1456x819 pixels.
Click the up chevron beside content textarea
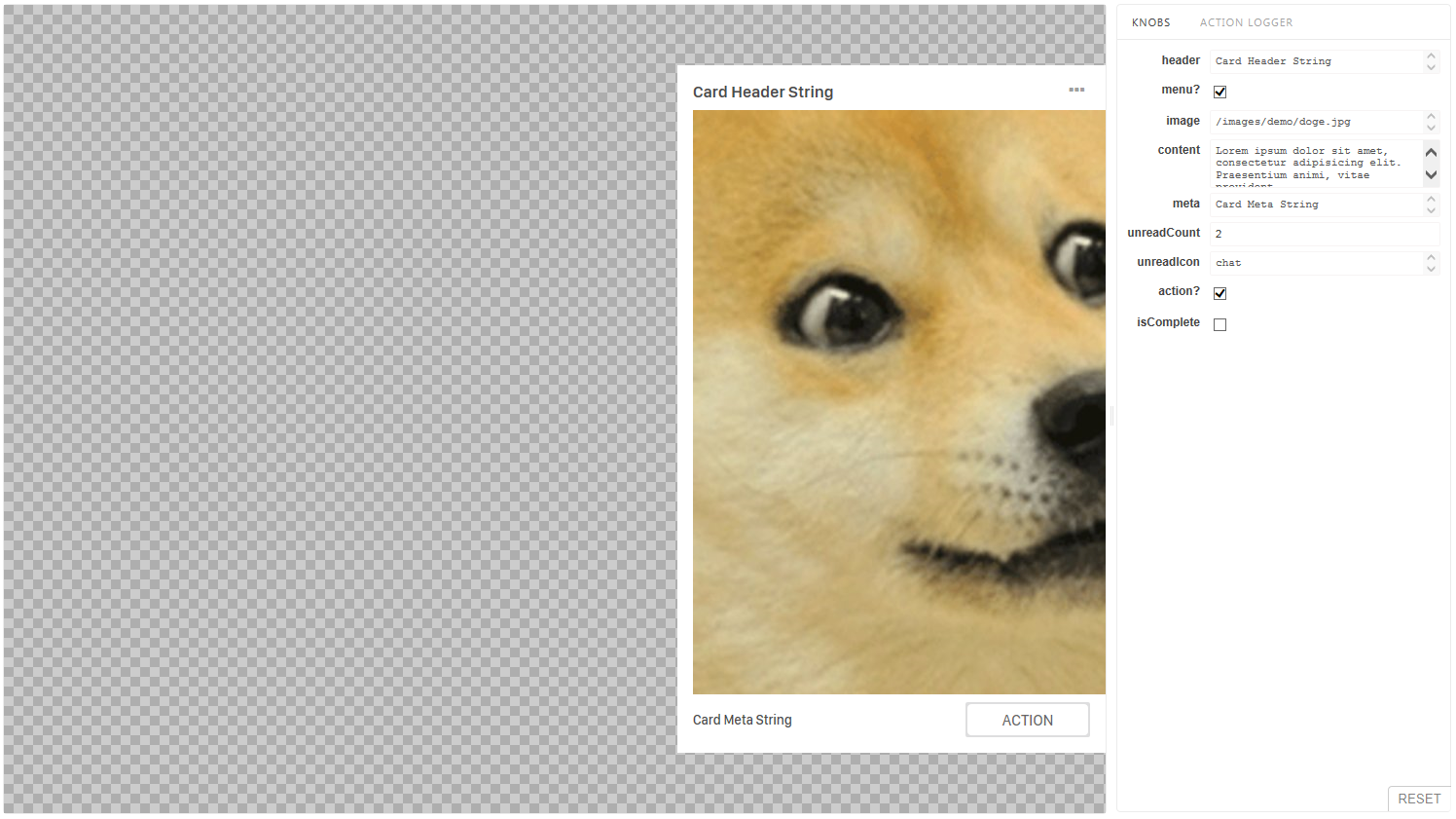1431,153
